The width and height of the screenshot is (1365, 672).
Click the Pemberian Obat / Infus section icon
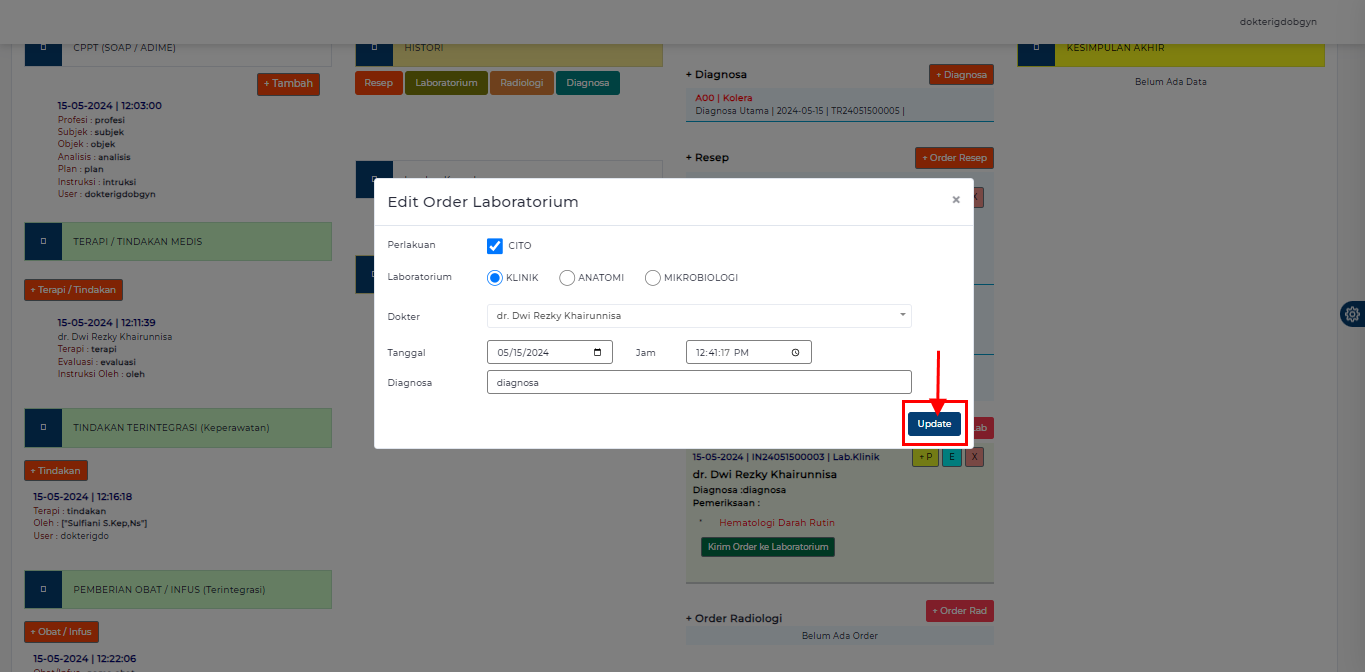(x=43, y=590)
